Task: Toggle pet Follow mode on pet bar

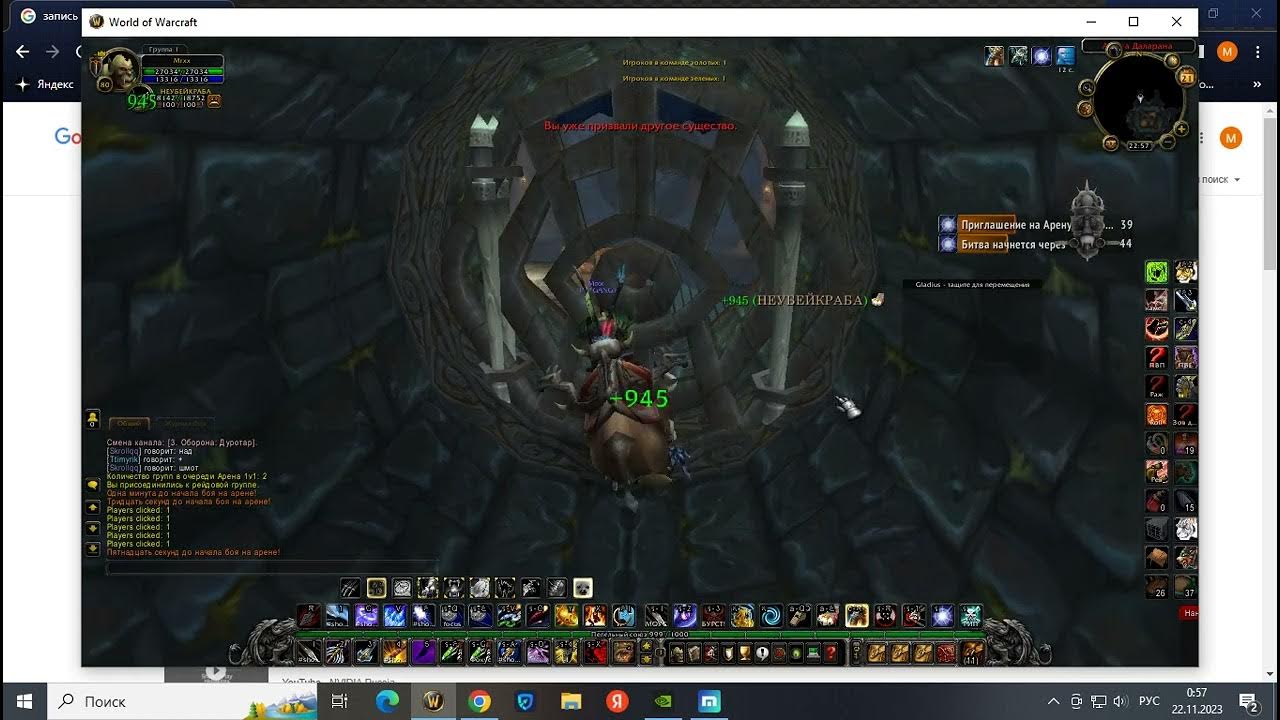Action: coord(376,587)
